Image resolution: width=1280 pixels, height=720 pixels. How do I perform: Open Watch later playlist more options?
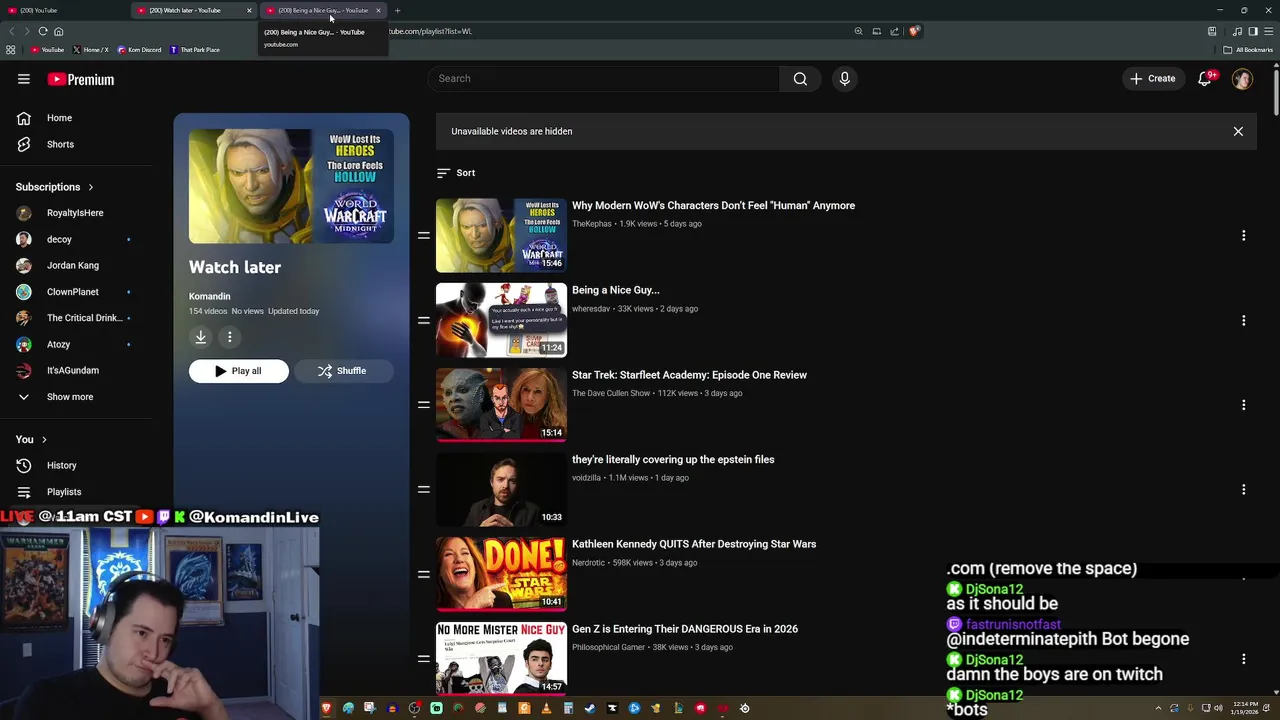tap(230, 337)
